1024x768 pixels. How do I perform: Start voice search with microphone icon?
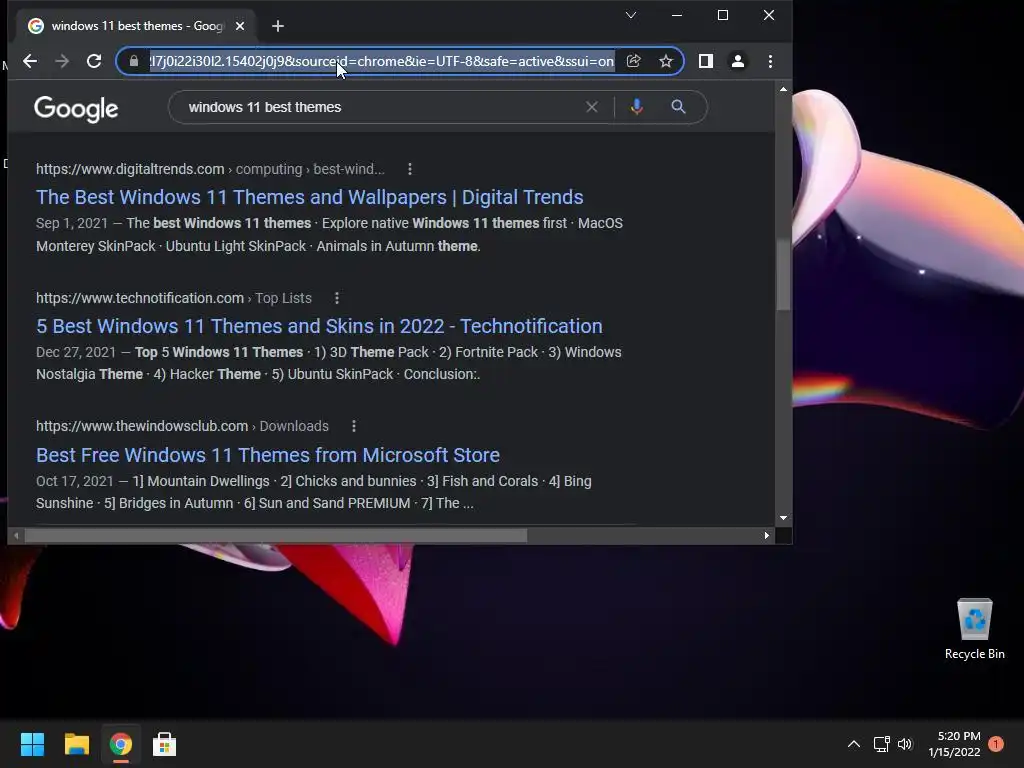point(637,107)
